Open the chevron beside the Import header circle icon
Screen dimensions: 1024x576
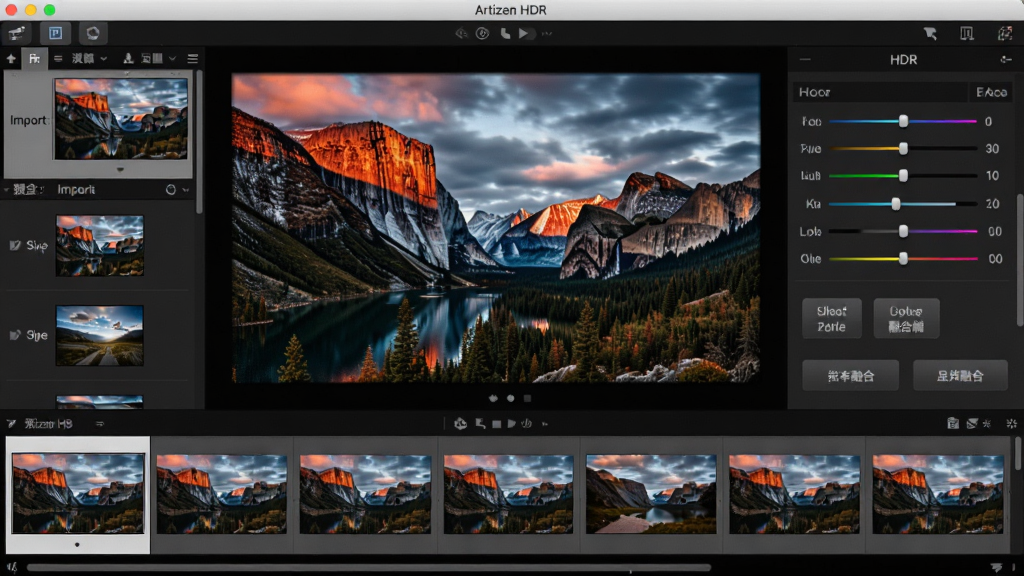point(186,190)
